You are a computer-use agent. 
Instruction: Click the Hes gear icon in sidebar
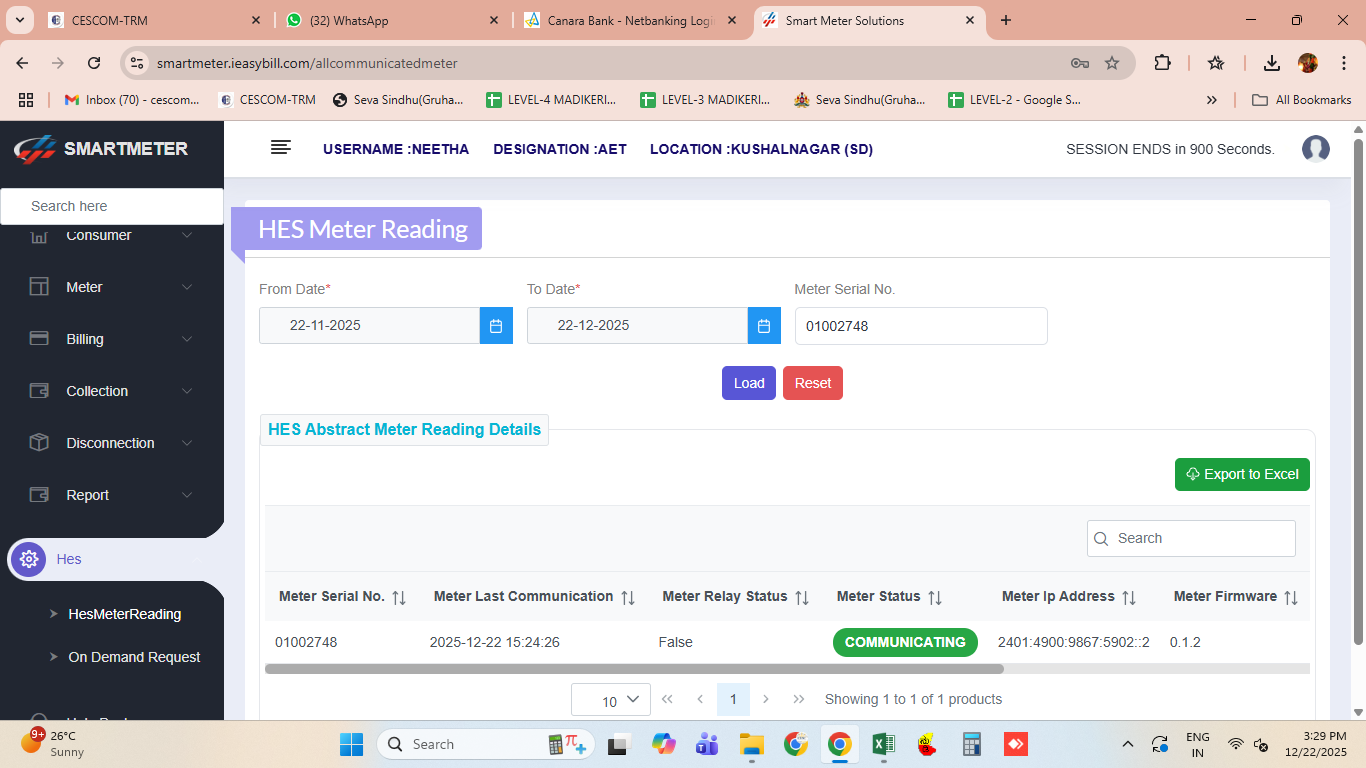tap(29, 559)
